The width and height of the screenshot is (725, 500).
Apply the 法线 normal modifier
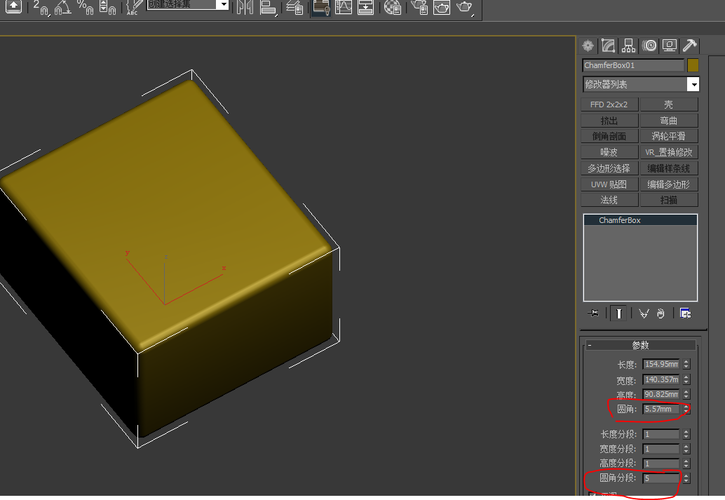pos(609,200)
